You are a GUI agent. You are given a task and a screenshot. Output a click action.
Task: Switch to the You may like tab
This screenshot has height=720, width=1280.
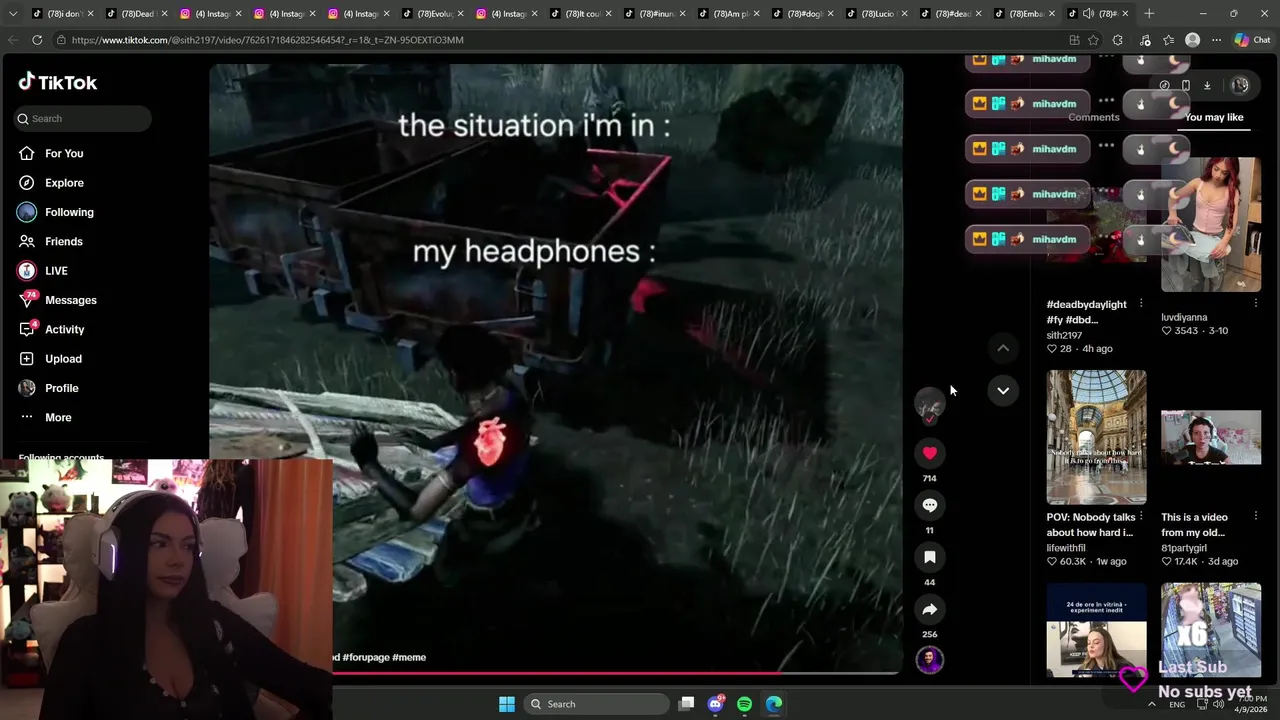[1214, 117]
